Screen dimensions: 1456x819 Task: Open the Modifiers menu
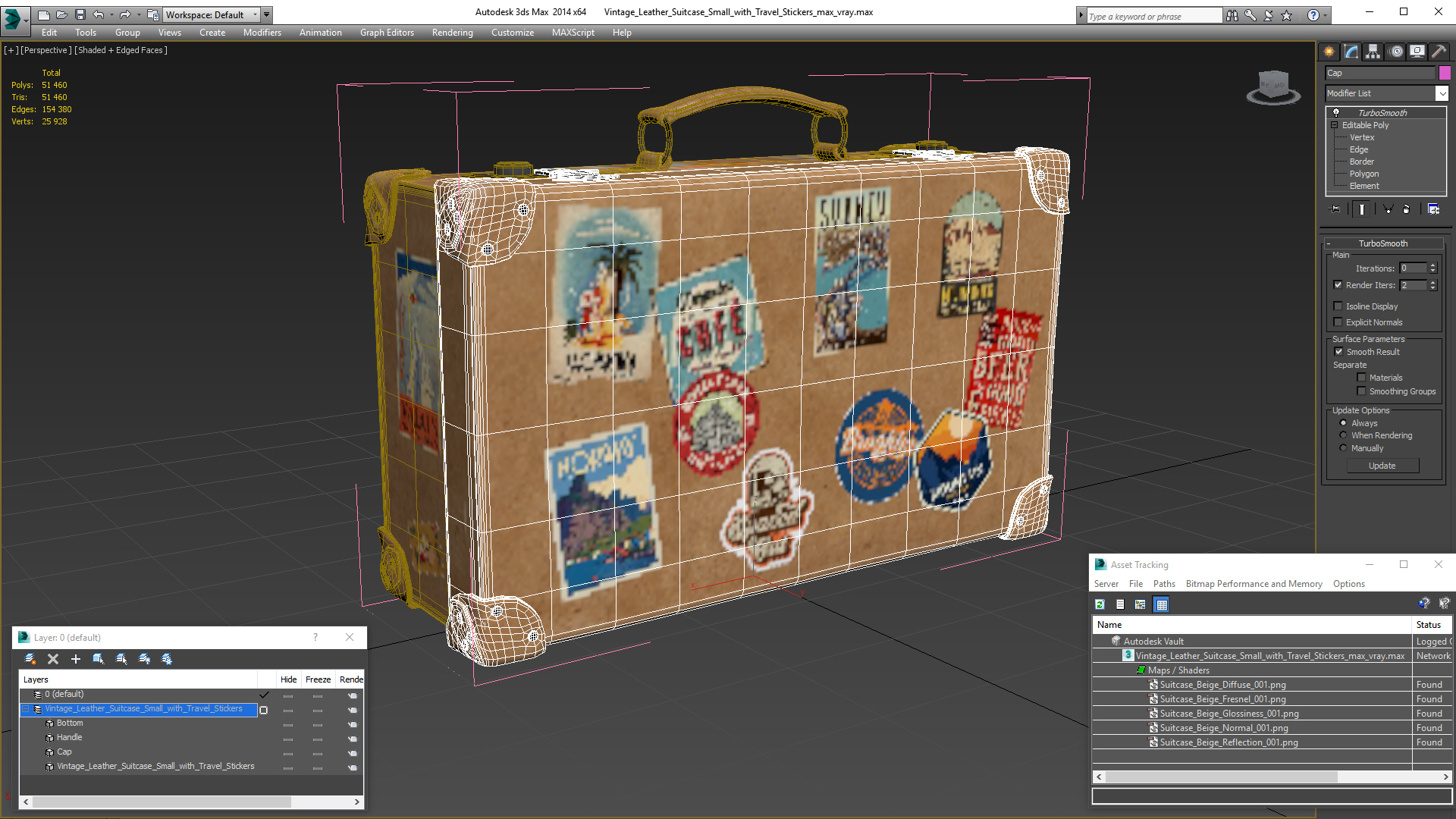(x=262, y=33)
